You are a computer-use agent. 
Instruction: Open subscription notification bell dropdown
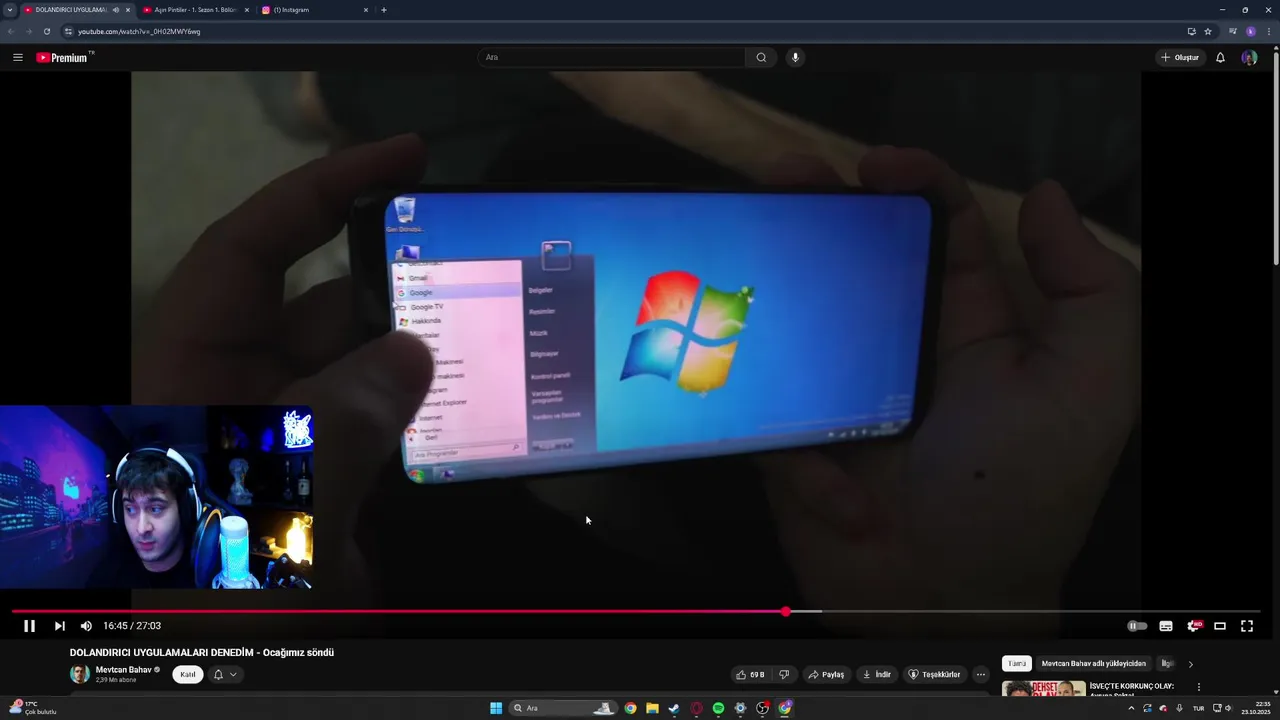(225, 674)
